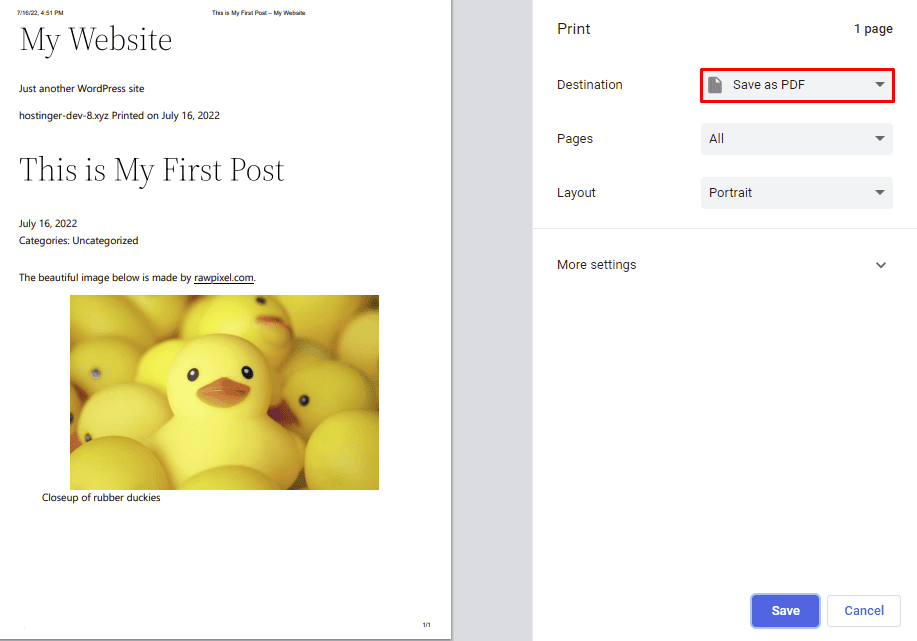Select the Print dialog title
This screenshot has width=917, height=641.
pyautogui.click(x=573, y=28)
